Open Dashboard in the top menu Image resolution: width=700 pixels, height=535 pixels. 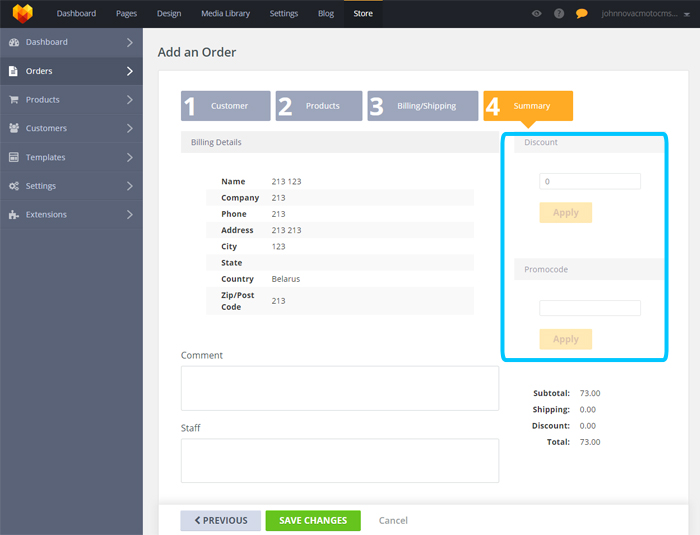(76, 13)
